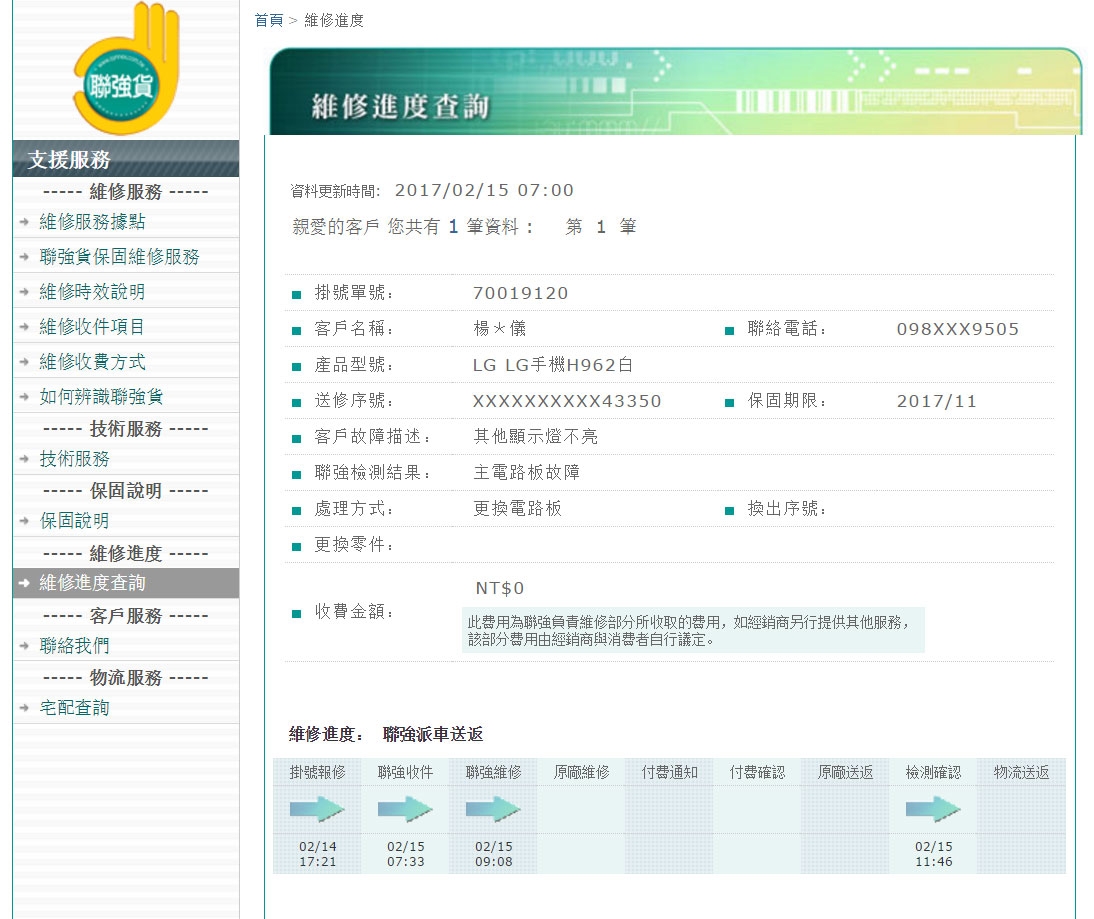Image resolution: width=1094 pixels, height=919 pixels.
Task: Click the 聯強貨 hand logo
Action: tap(125, 72)
